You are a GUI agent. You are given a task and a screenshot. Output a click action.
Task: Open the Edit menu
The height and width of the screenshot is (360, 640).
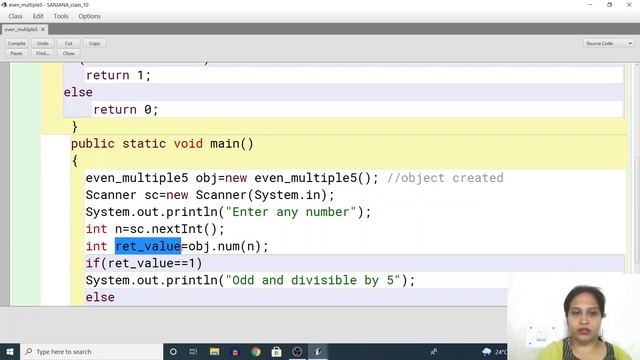(x=38, y=16)
